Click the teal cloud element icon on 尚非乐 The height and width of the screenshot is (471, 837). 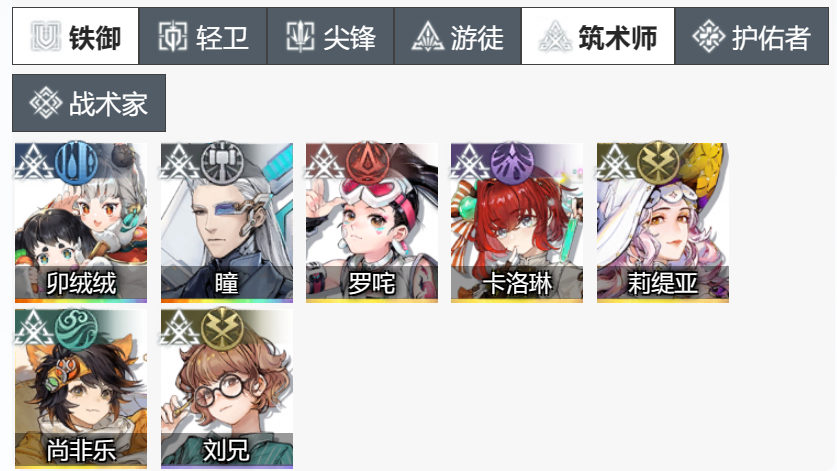click(76, 328)
